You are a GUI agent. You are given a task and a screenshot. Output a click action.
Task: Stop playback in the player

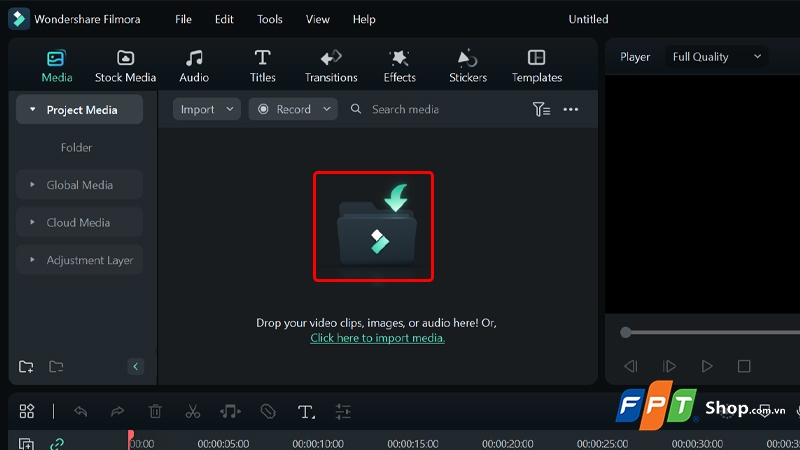click(x=744, y=366)
